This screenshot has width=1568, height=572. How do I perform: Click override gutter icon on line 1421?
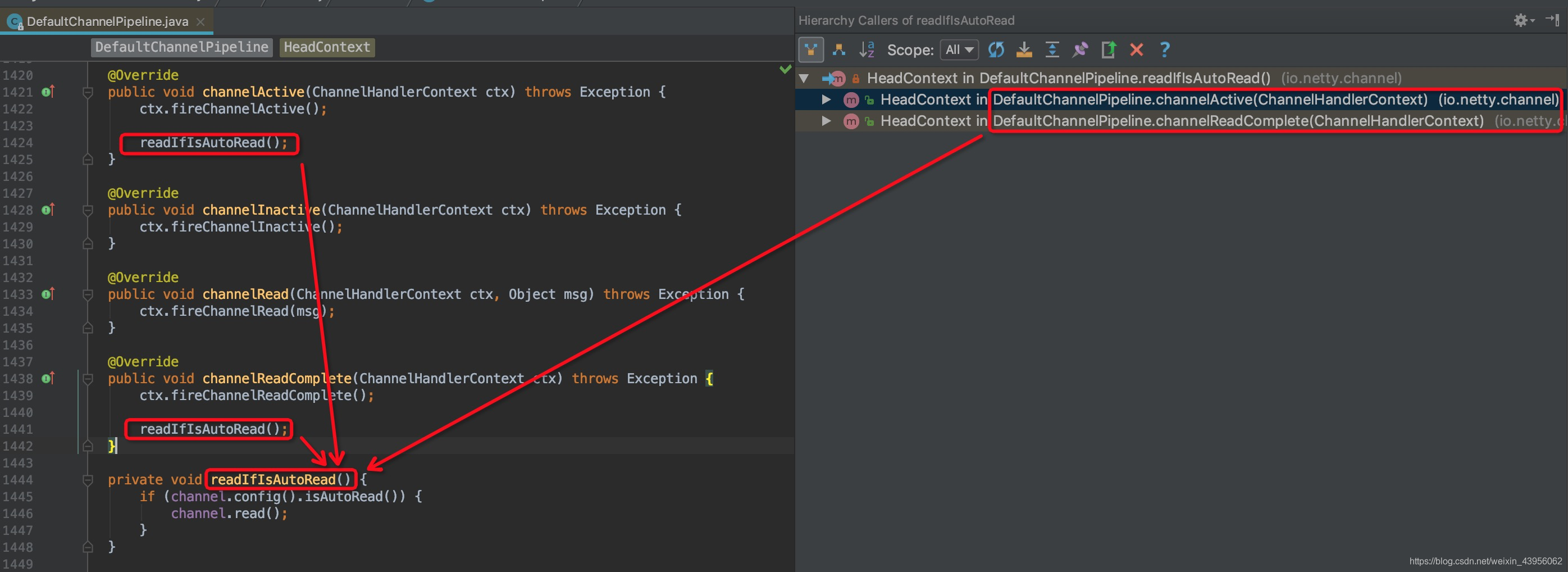coord(48,92)
